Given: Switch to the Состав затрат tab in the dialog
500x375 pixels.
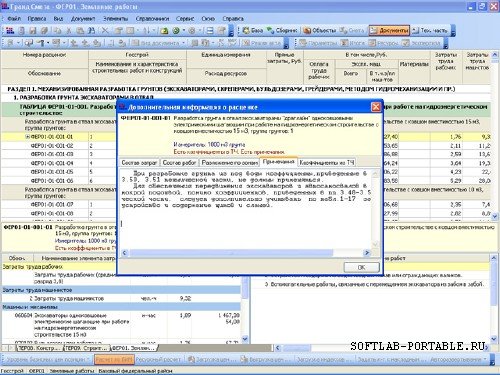Looking at the screenshot, I should tap(139, 163).
